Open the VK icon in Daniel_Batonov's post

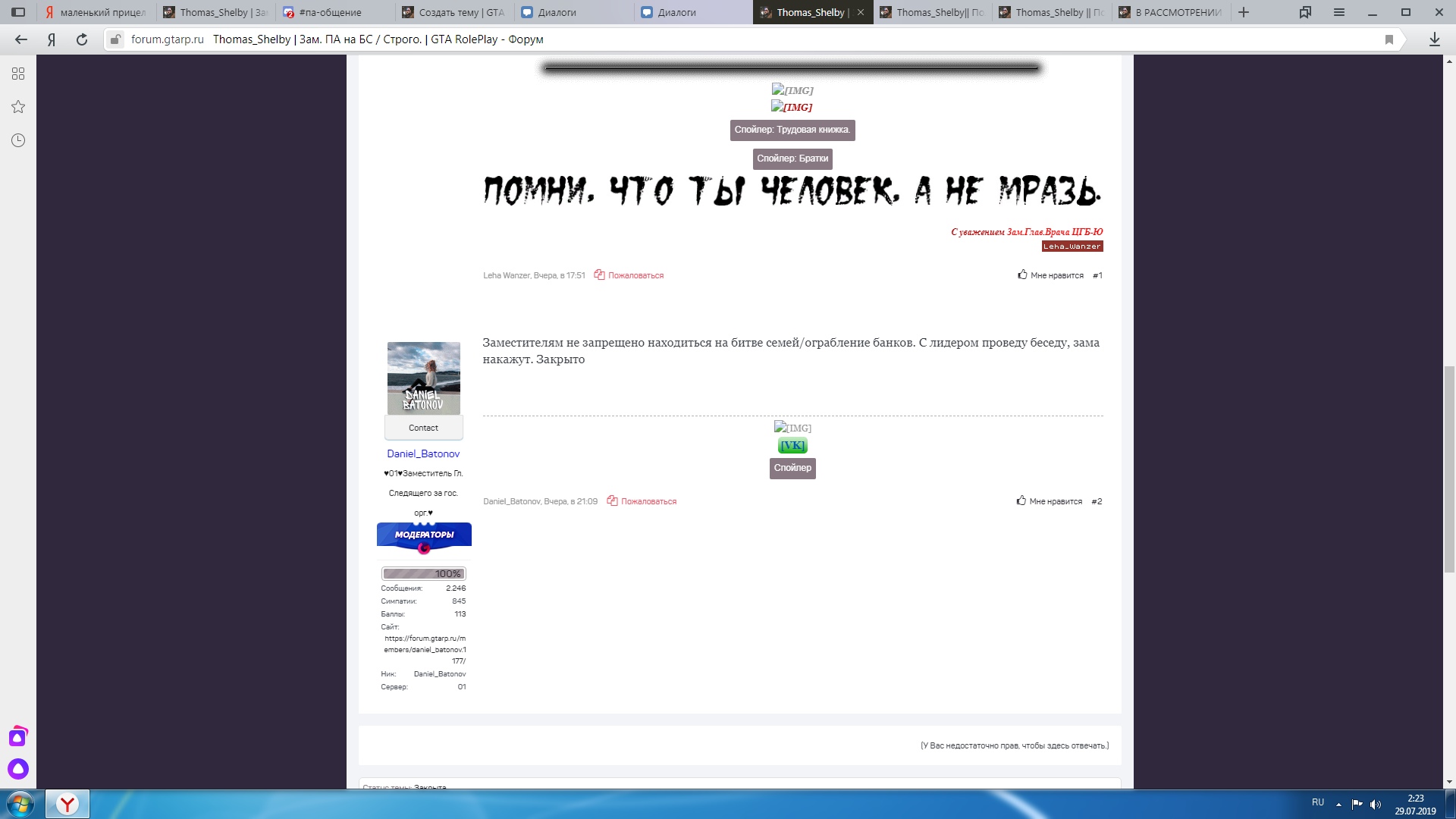792,446
